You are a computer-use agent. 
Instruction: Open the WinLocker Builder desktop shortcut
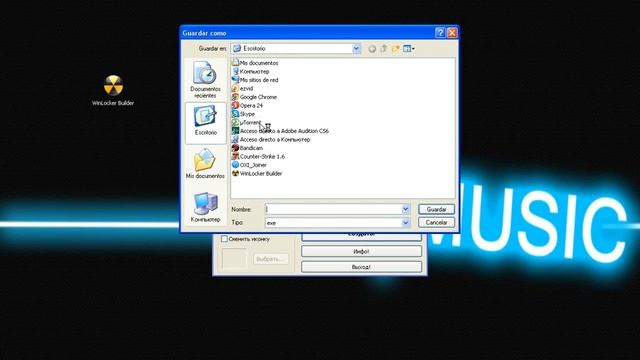pos(113,91)
